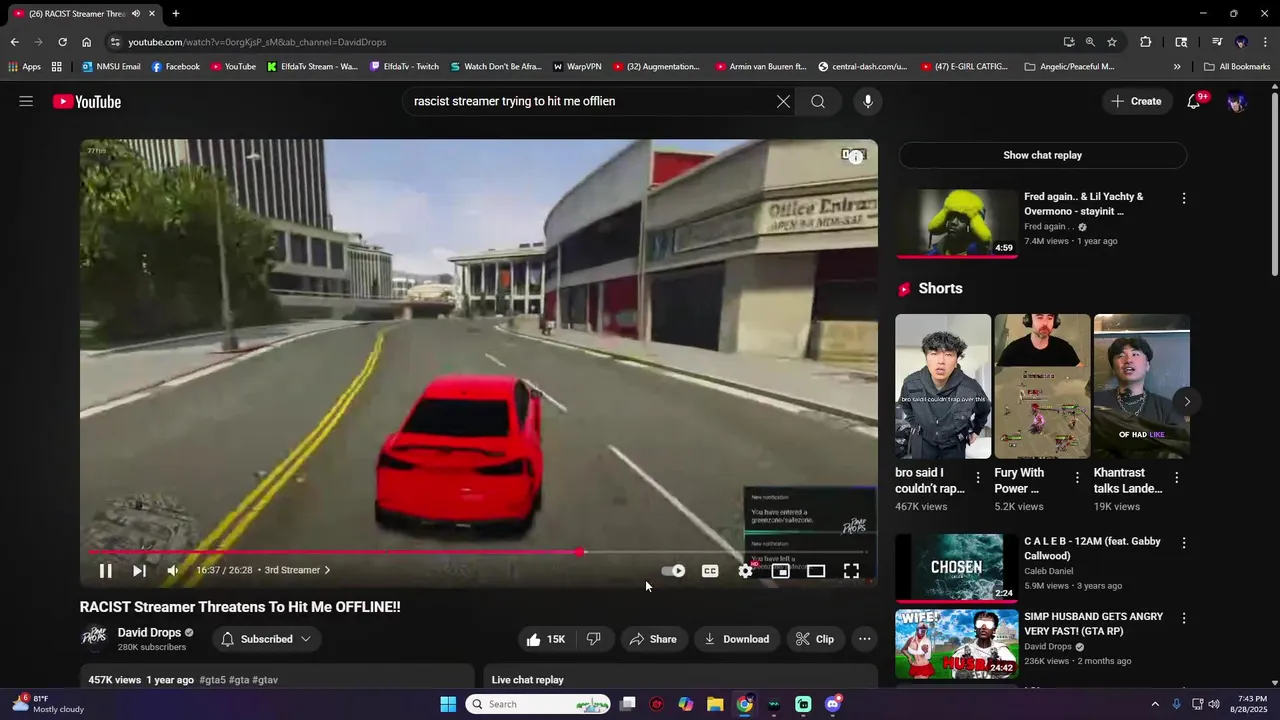Mute the video volume
Image resolution: width=1280 pixels, height=720 pixels.
point(173,571)
